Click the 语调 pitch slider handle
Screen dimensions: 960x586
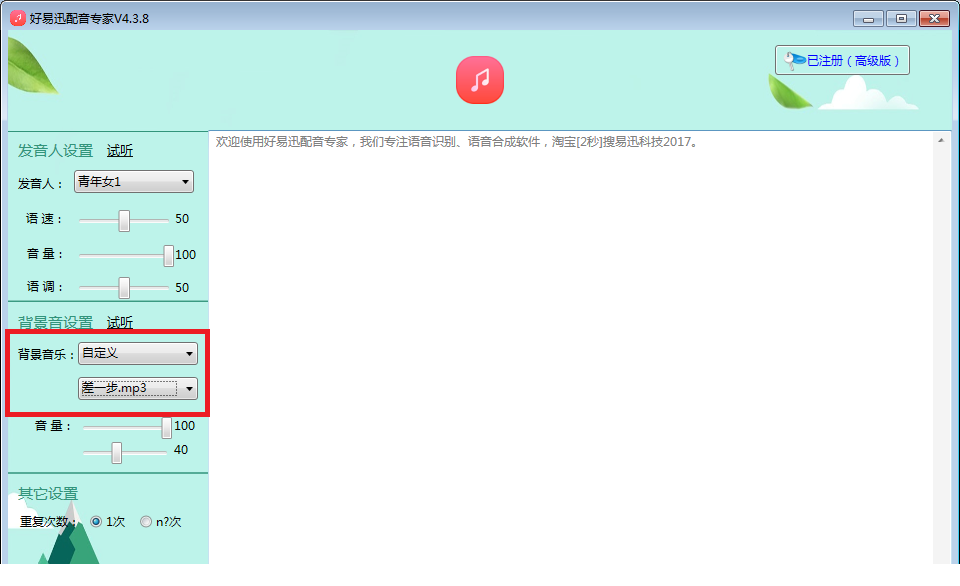click(124, 288)
